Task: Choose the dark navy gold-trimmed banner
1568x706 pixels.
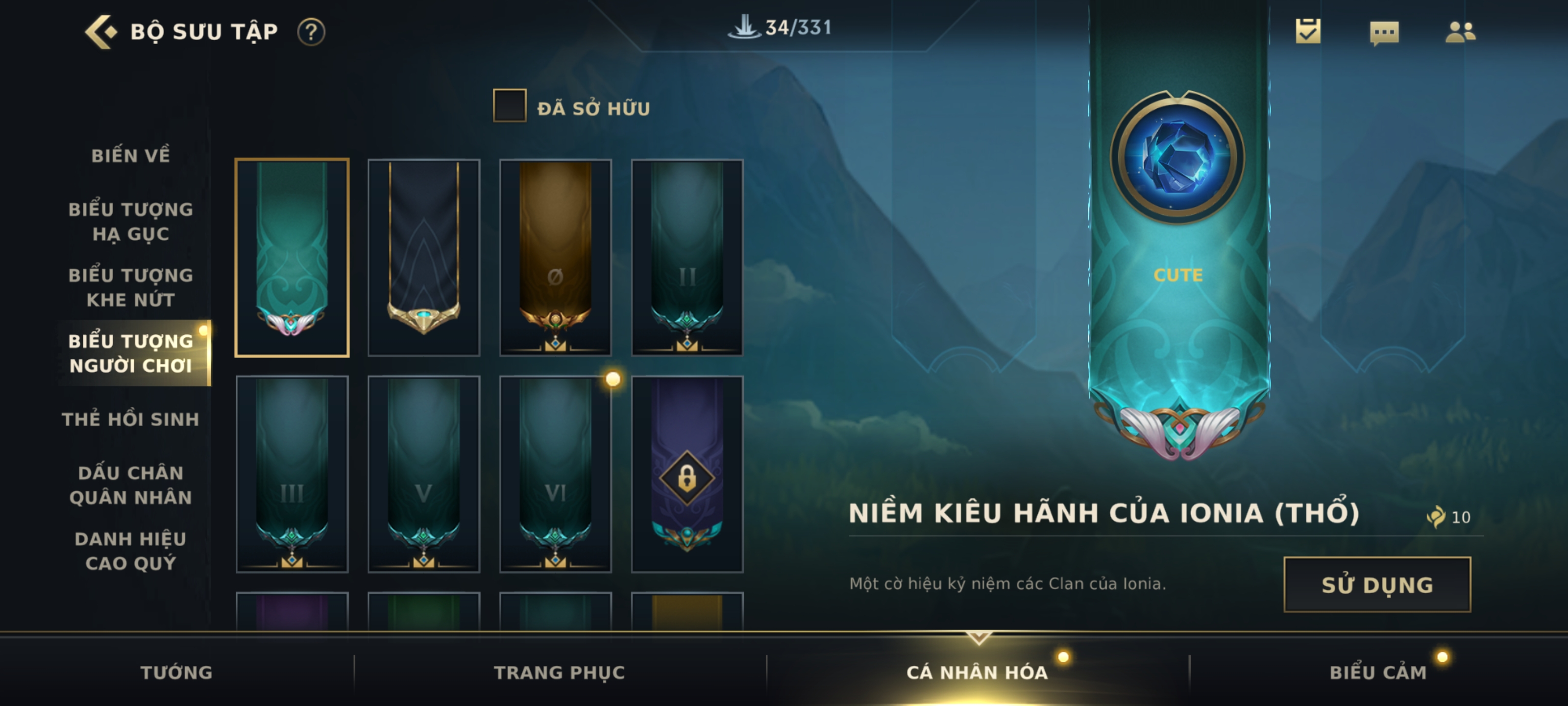Action: point(424,258)
